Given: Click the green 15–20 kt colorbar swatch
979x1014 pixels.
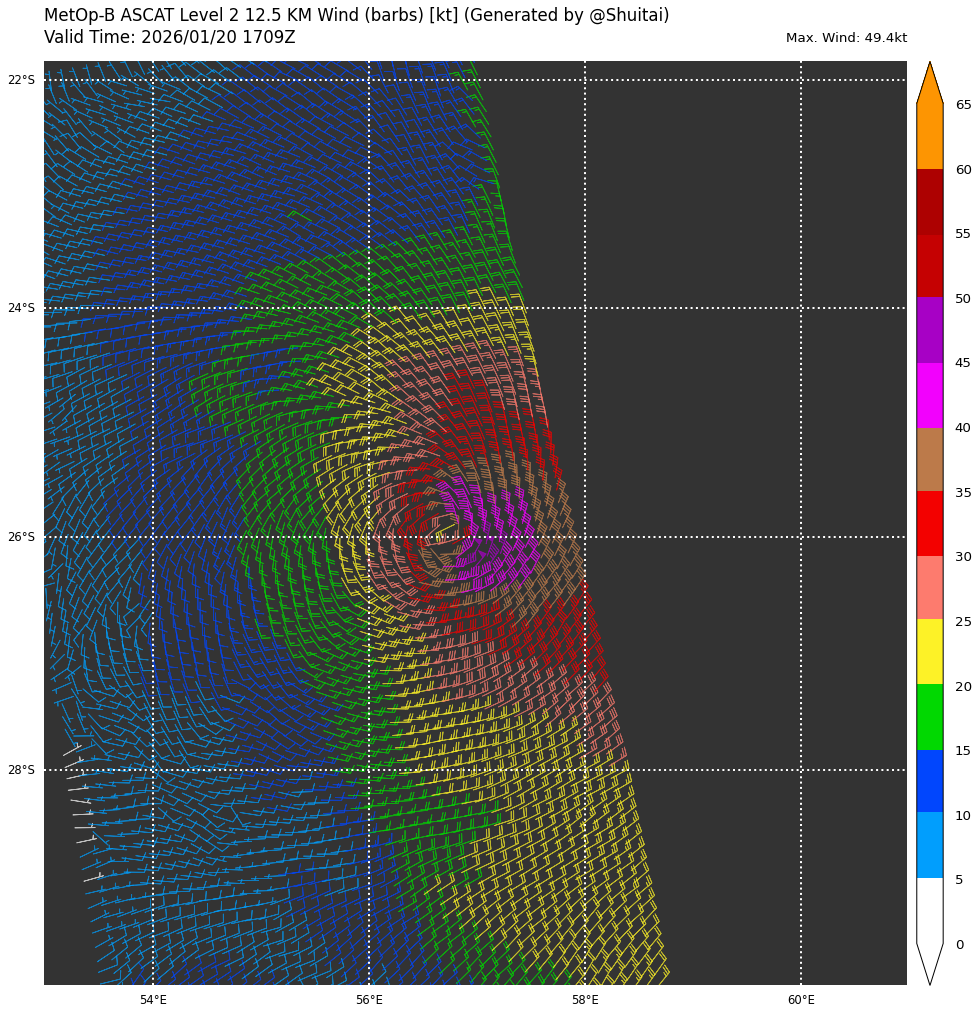Looking at the screenshot, I should [x=929, y=717].
